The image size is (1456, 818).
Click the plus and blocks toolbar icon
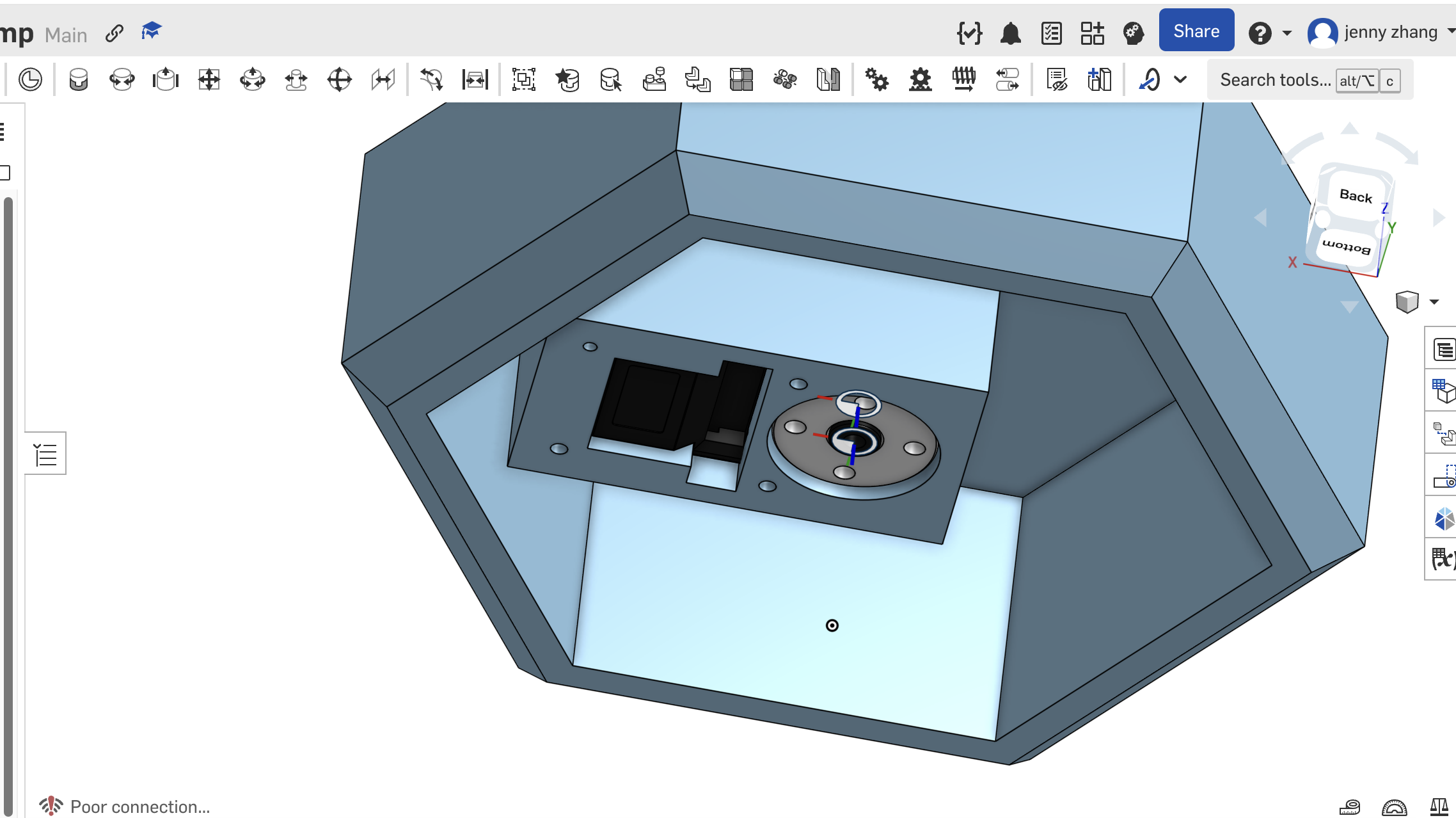[1100, 80]
